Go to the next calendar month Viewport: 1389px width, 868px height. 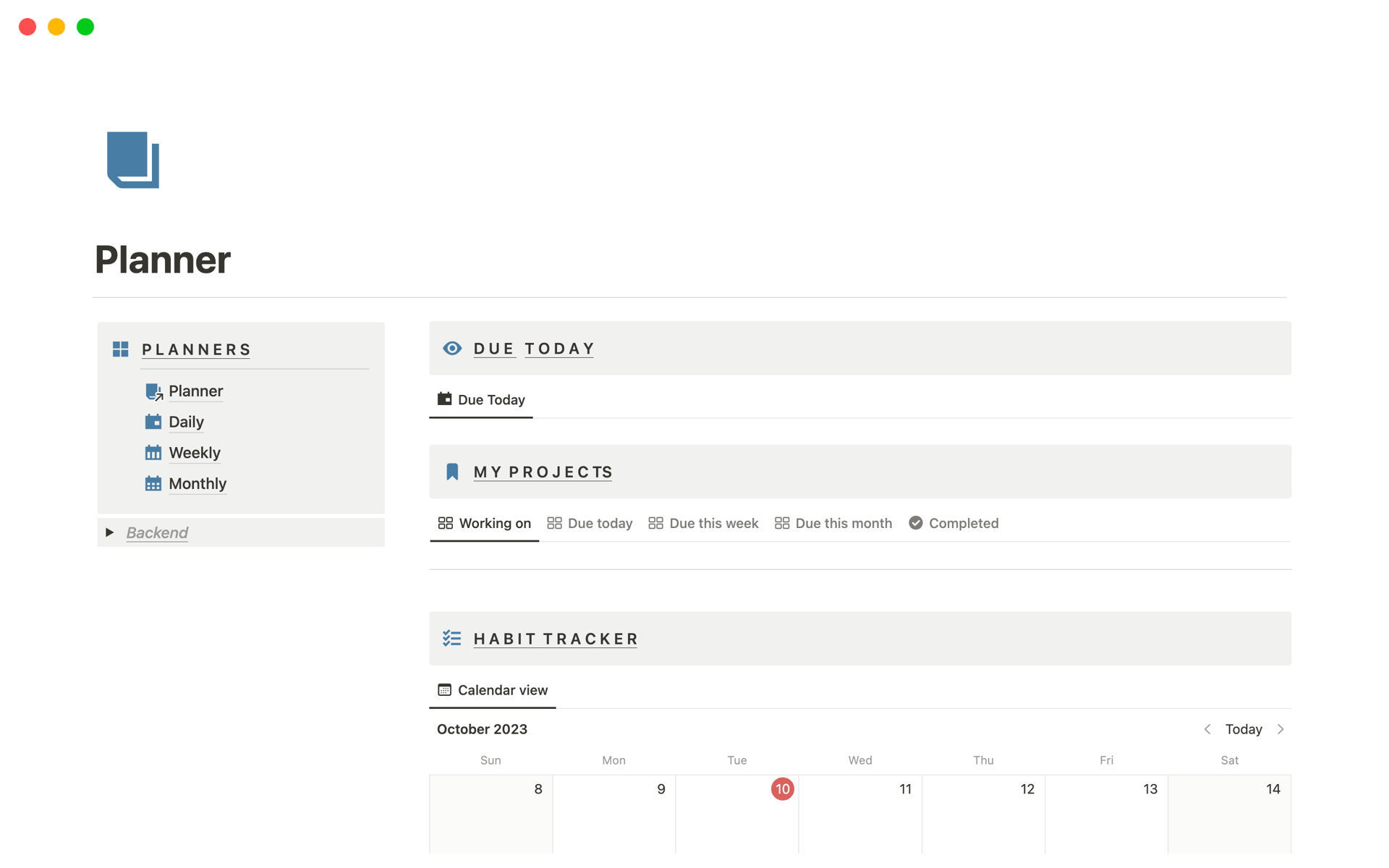click(x=1280, y=729)
